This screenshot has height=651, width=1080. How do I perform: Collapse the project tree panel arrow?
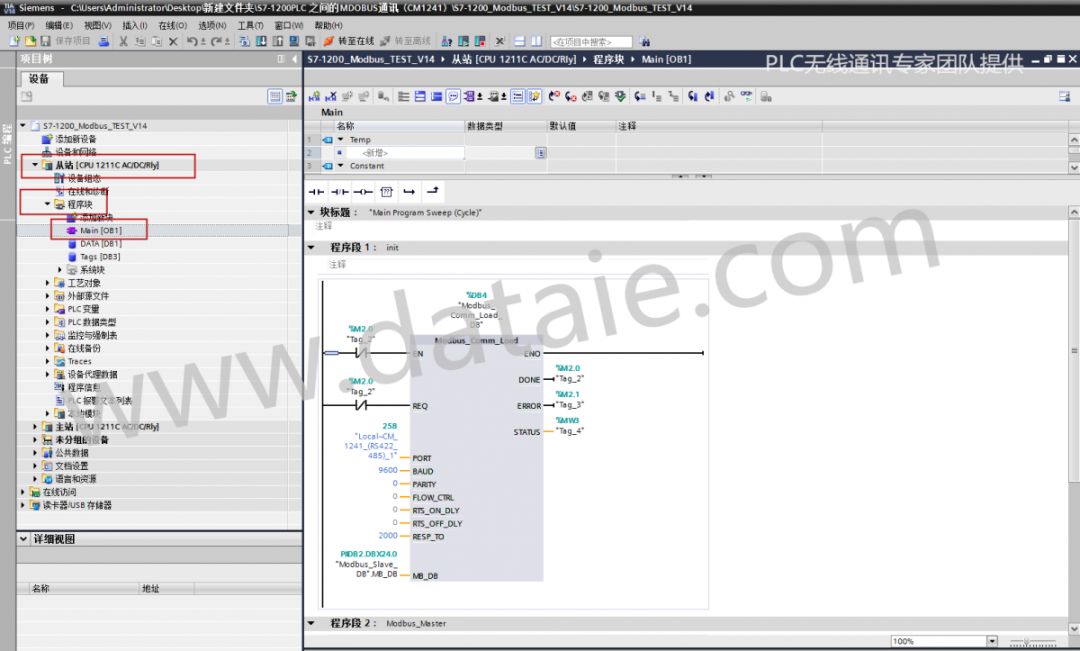coord(294,59)
